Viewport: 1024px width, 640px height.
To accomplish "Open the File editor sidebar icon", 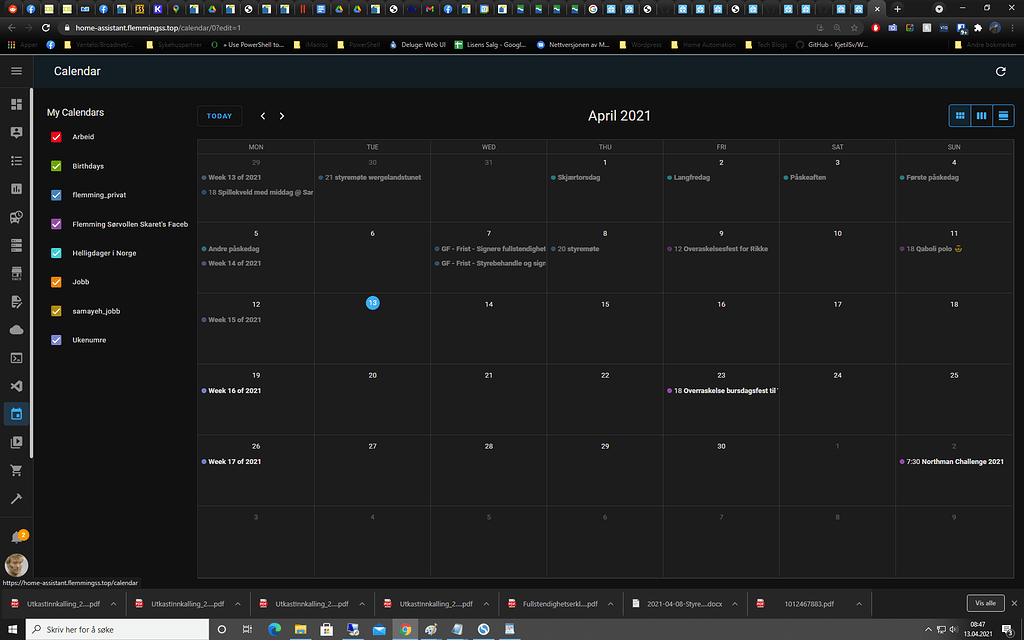I will 15,300.
